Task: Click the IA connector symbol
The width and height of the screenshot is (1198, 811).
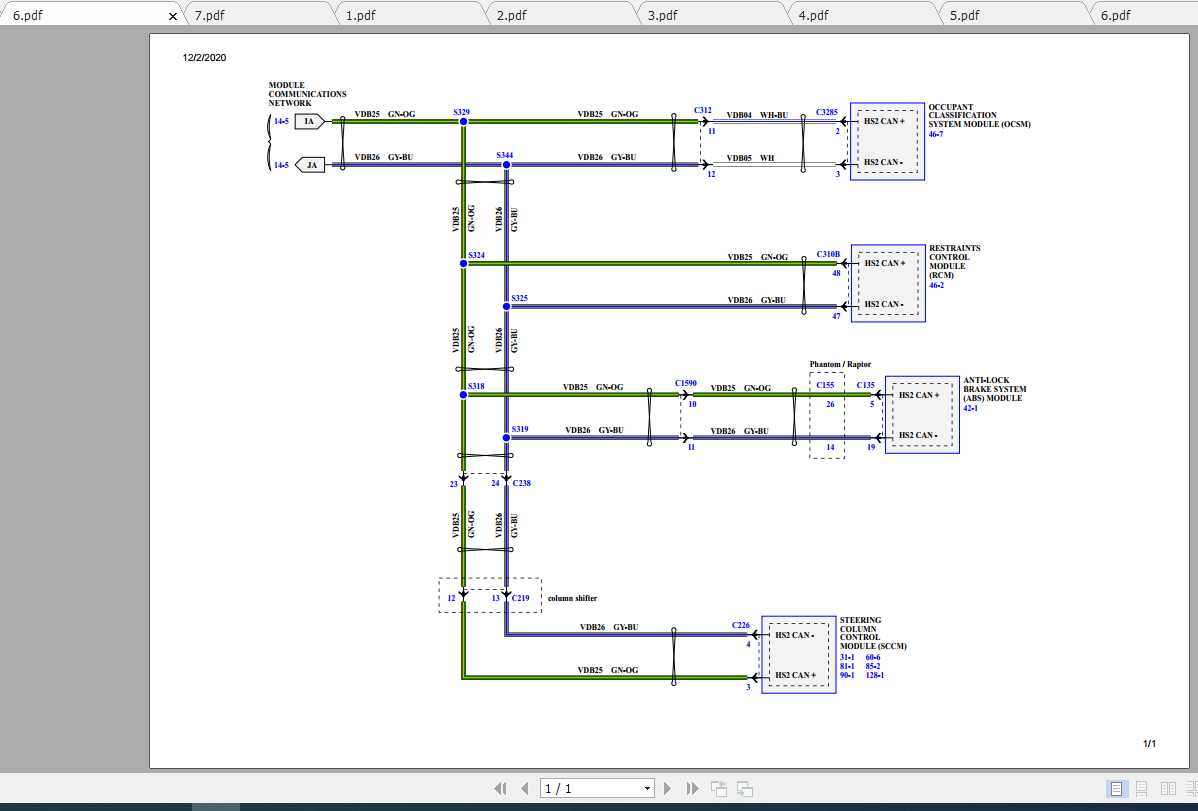Action: [x=310, y=122]
